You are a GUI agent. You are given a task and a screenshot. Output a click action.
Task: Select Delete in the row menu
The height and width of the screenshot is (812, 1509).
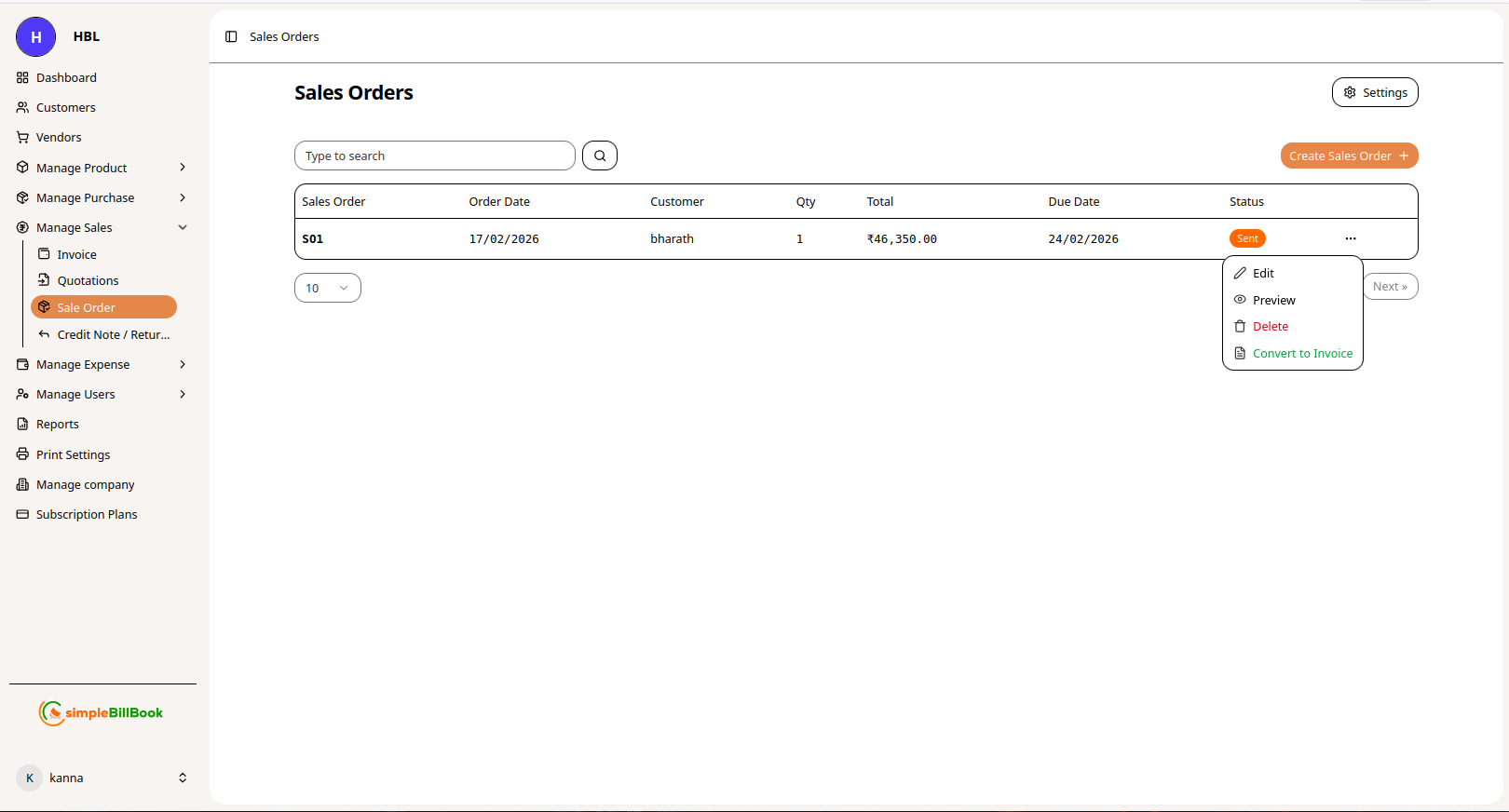click(1270, 326)
